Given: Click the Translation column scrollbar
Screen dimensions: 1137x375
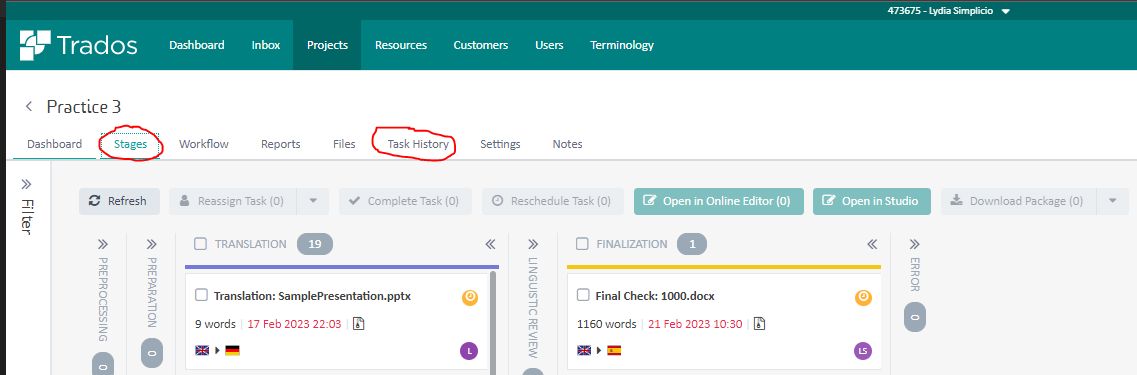Looking at the screenshot, I should point(494,323).
